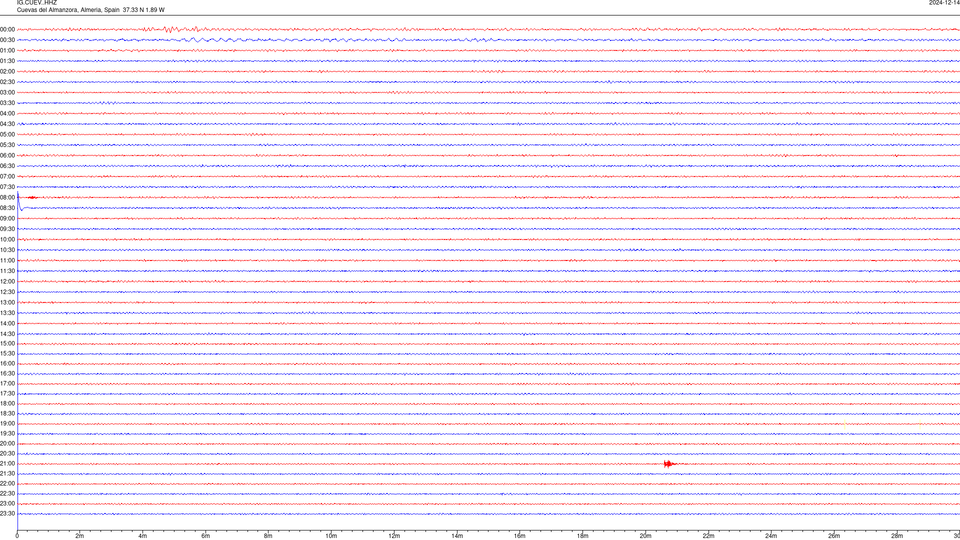Select the 04:00 trace time label
The width and height of the screenshot is (960, 540).
click(7, 114)
